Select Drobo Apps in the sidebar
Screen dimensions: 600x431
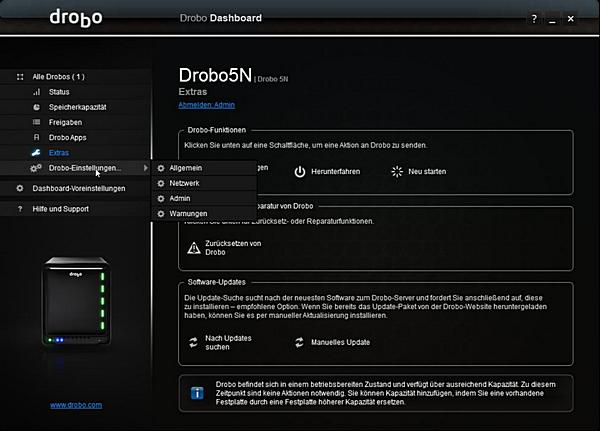click(67, 137)
